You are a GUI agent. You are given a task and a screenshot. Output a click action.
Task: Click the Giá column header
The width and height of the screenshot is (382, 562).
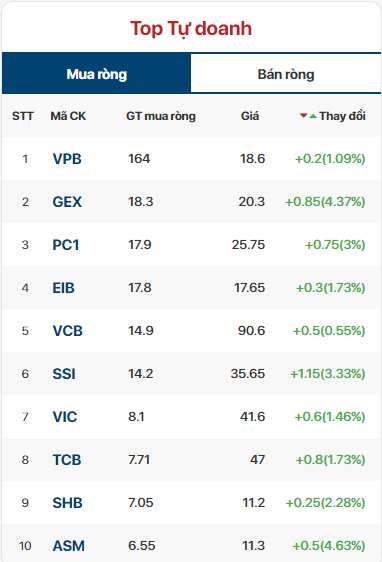pyautogui.click(x=250, y=116)
